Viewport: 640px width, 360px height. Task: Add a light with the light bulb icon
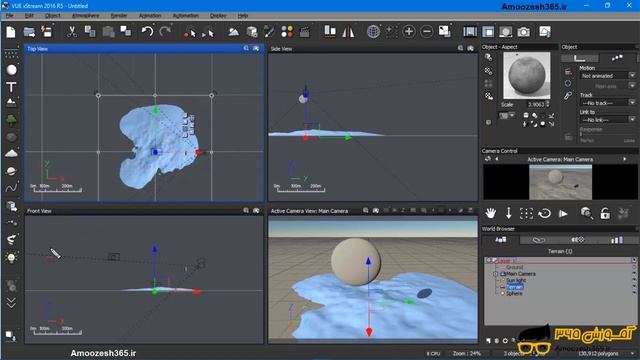pyautogui.click(x=11, y=258)
